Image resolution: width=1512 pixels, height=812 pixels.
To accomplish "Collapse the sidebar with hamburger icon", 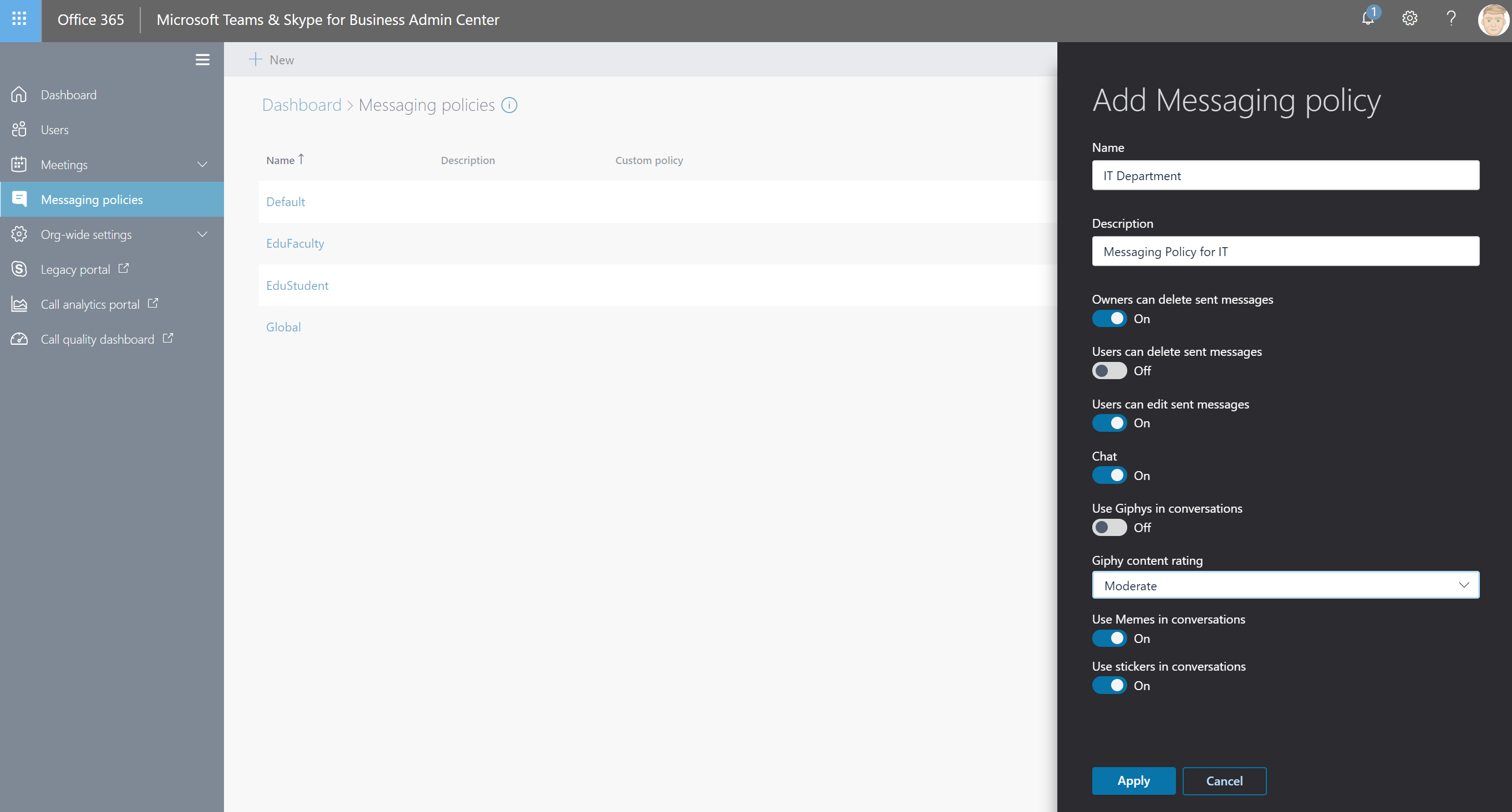I will [202, 60].
